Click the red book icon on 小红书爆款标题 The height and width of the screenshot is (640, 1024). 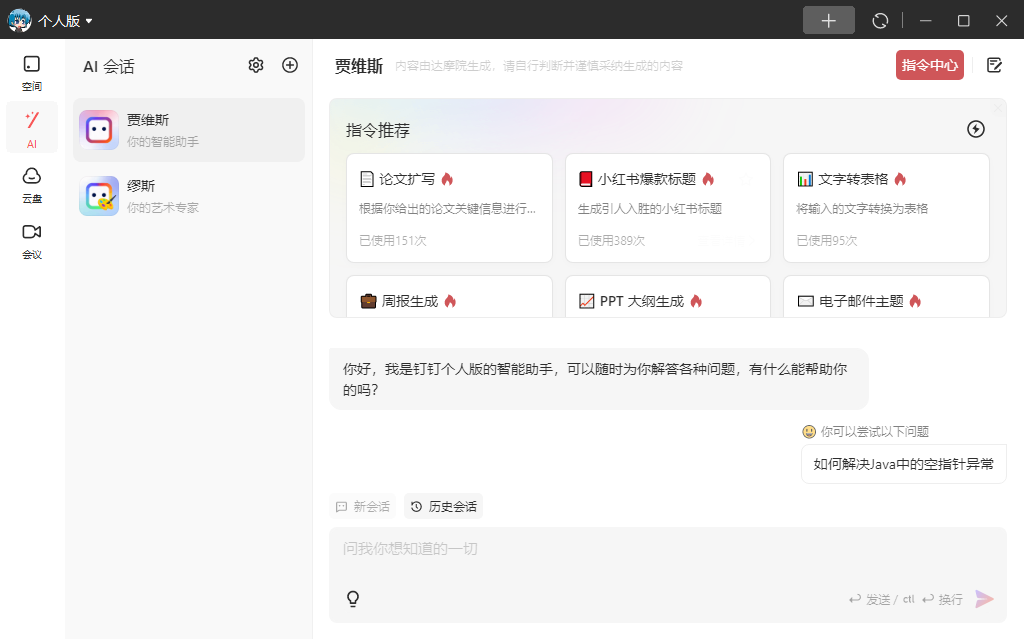(586, 179)
